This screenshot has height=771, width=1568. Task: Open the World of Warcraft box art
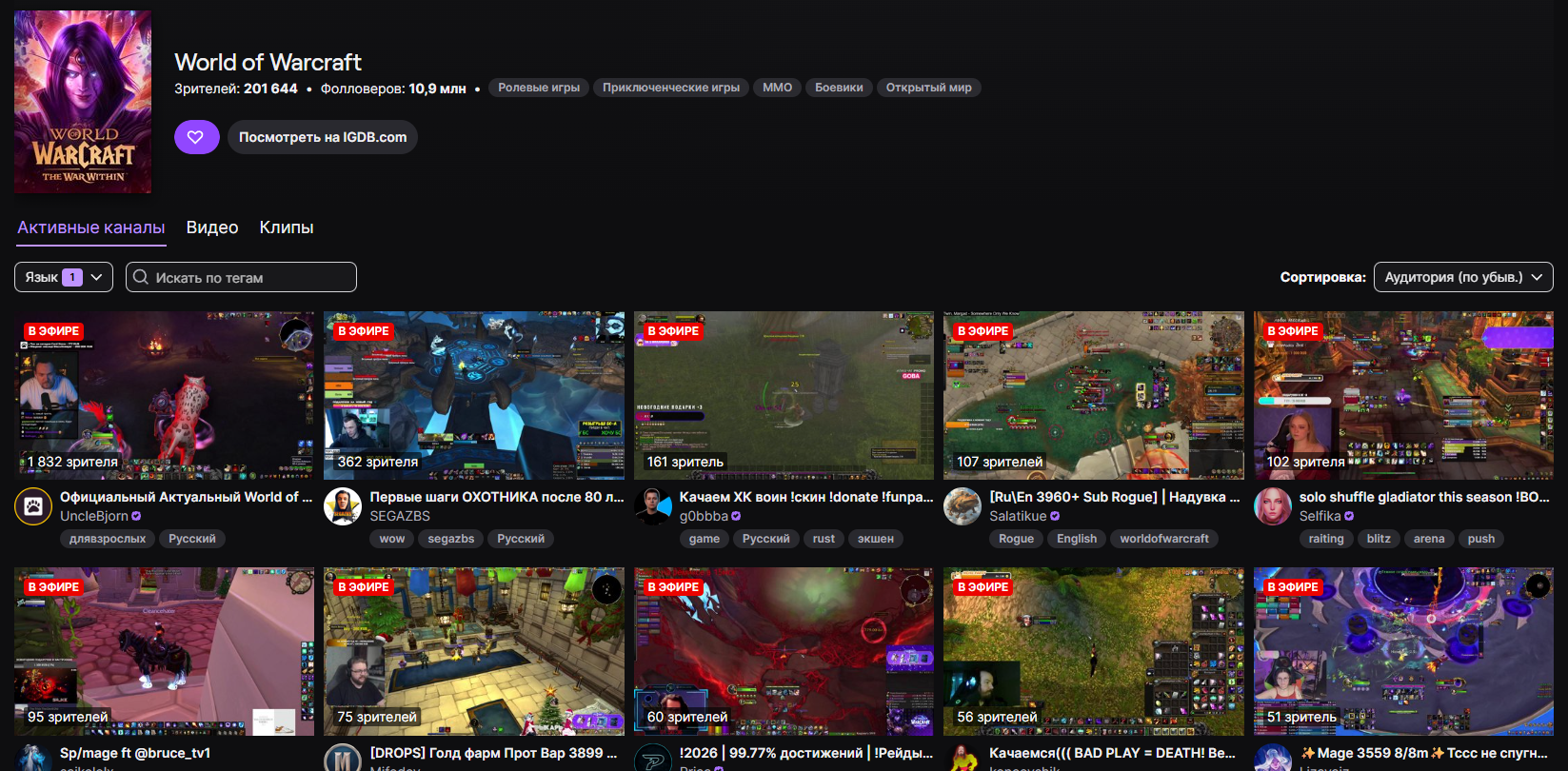click(x=83, y=102)
